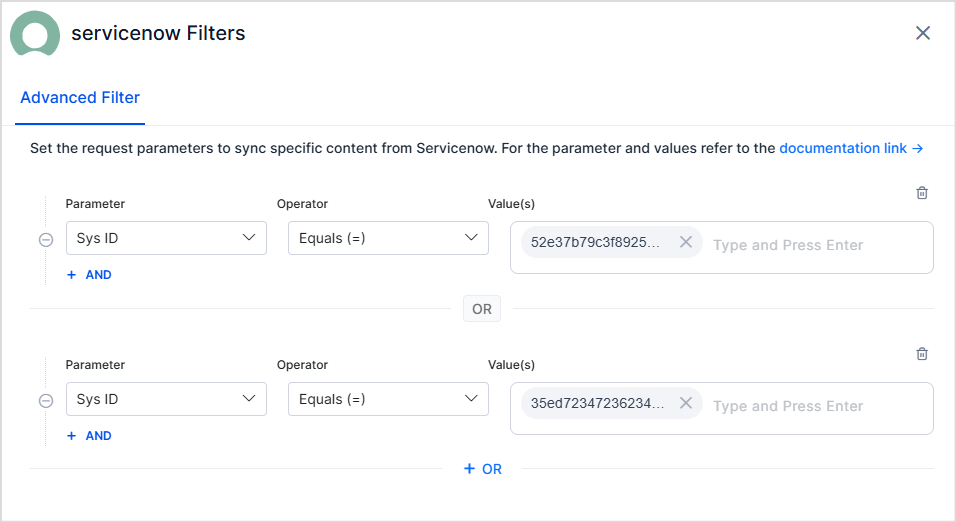
Task: Switch to the Advanced Filter tab
Action: 80,98
